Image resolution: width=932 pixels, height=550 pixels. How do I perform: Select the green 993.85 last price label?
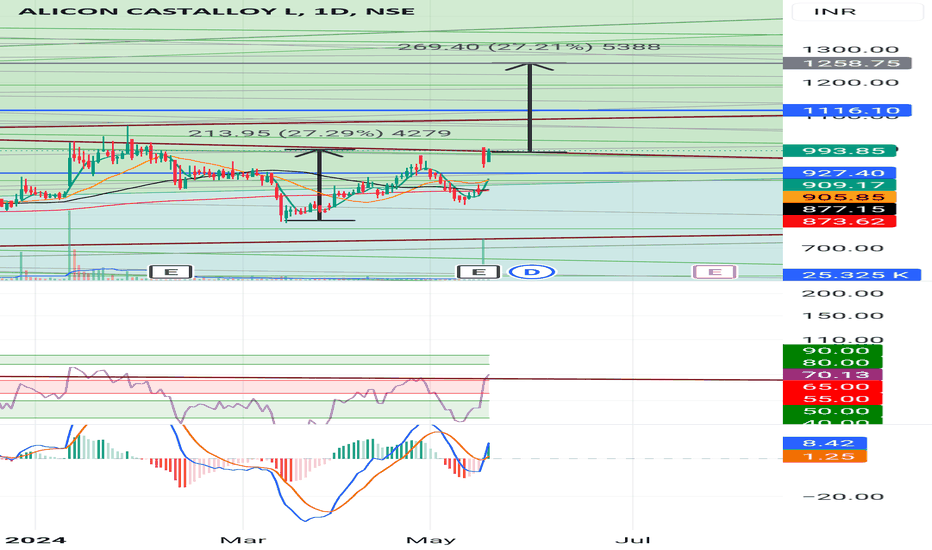coord(840,150)
